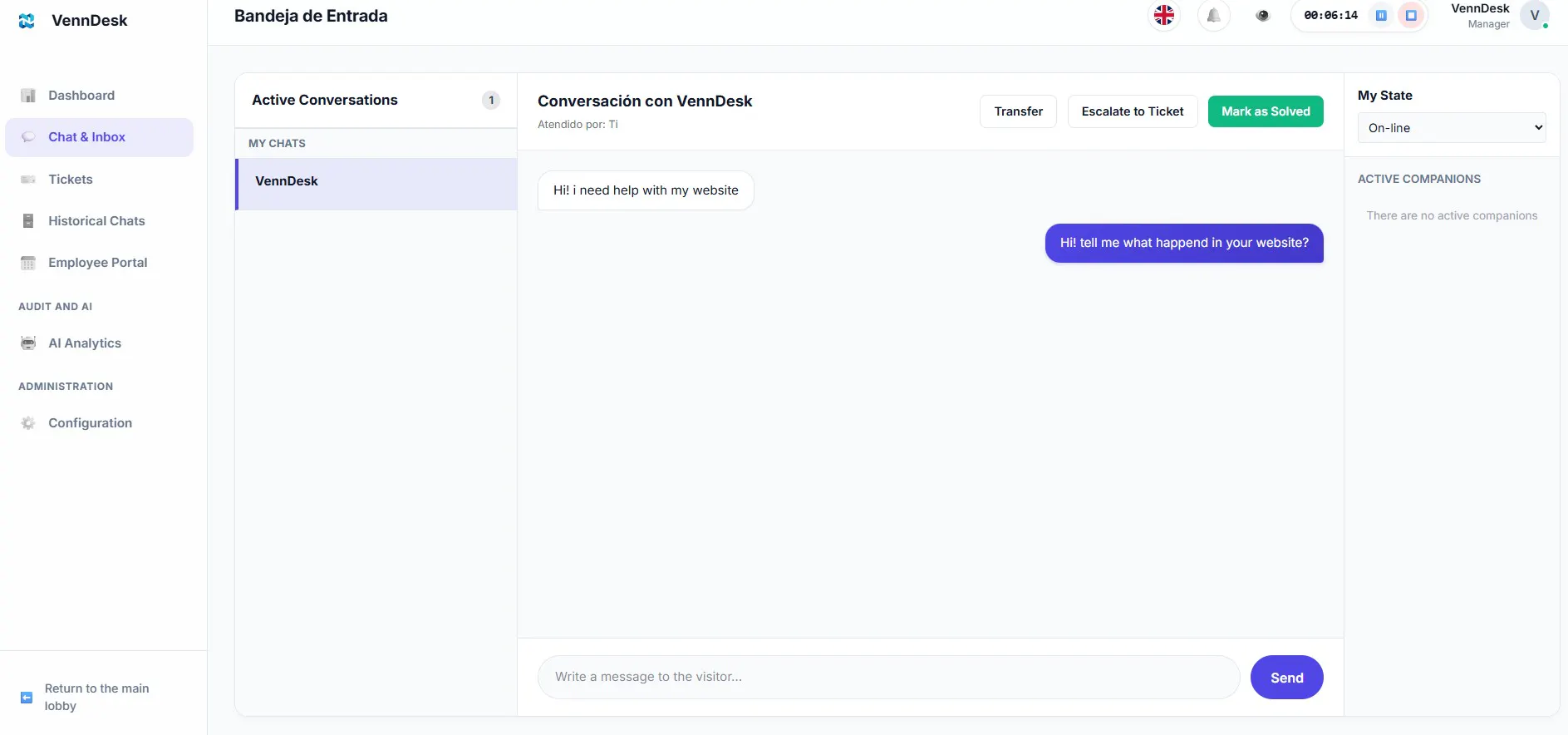Click the Historical Chats icon
The image size is (1568, 735).
click(x=28, y=221)
